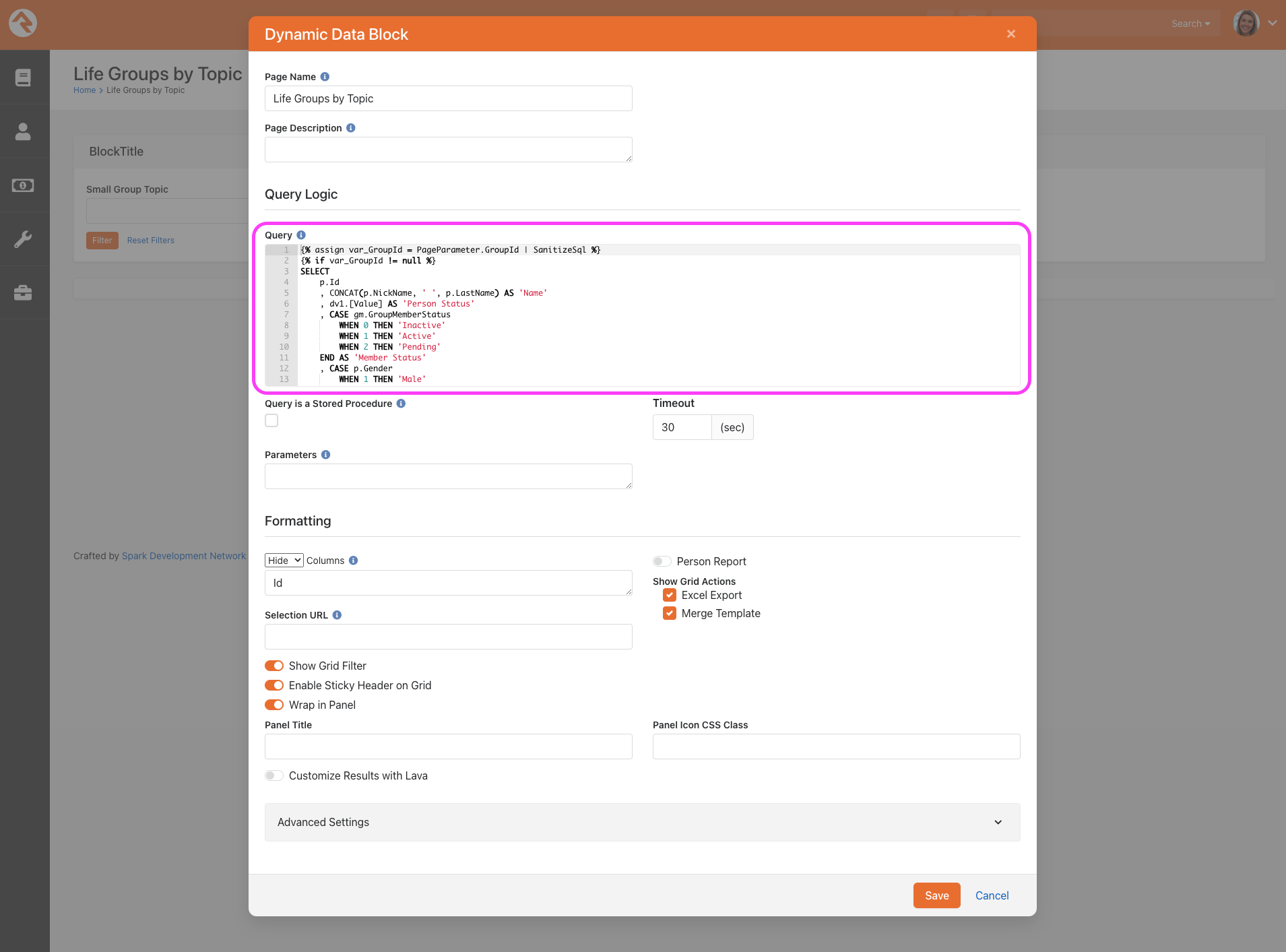Viewport: 1286px width, 952px height.
Task: Open the Finance money sidebar icon
Action: [23, 185]
